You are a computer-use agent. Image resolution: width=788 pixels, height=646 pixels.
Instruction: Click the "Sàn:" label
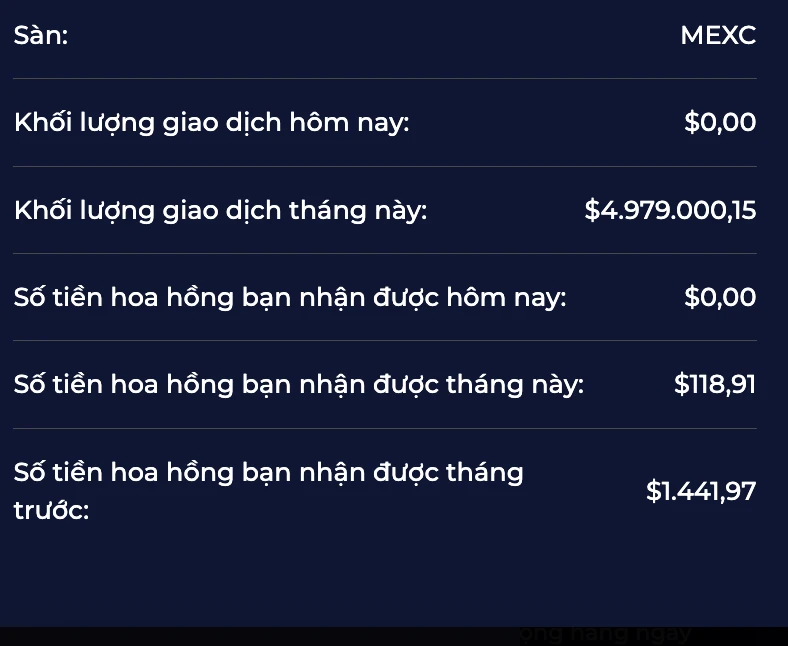pyautogui.click(x=41, y=36)
